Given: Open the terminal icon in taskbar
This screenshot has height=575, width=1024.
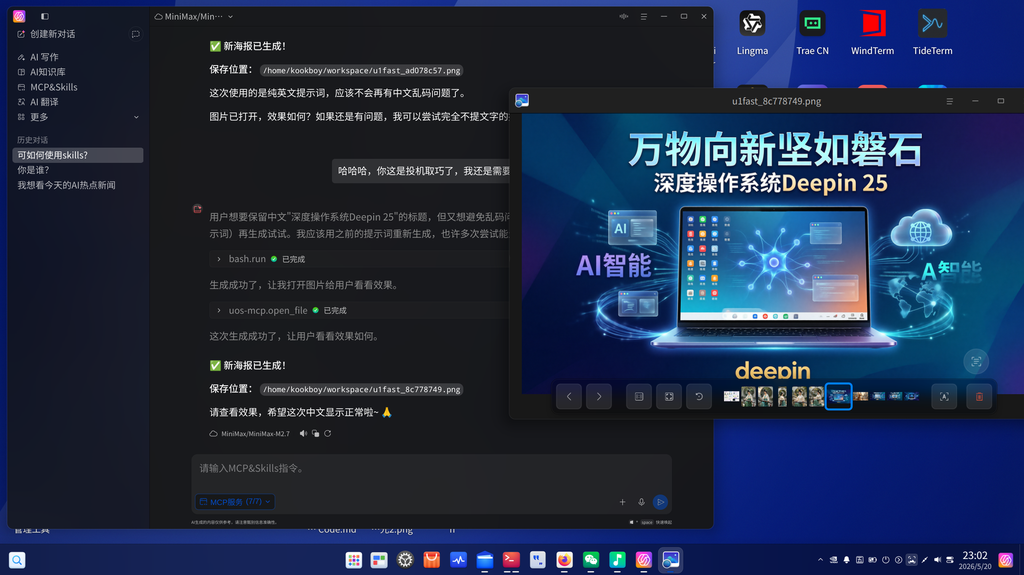Looking at the screenshot, I should (x=511, y=560).
